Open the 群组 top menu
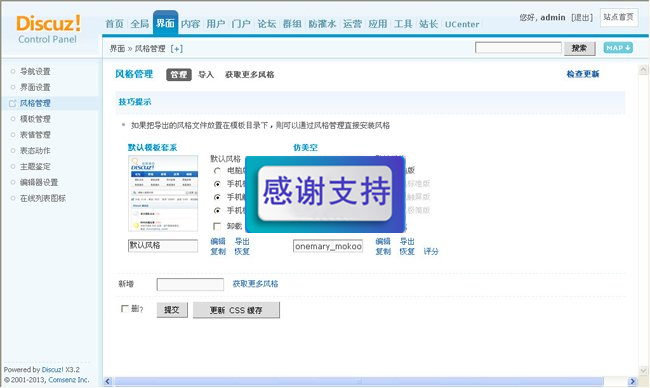 point(292,24)
